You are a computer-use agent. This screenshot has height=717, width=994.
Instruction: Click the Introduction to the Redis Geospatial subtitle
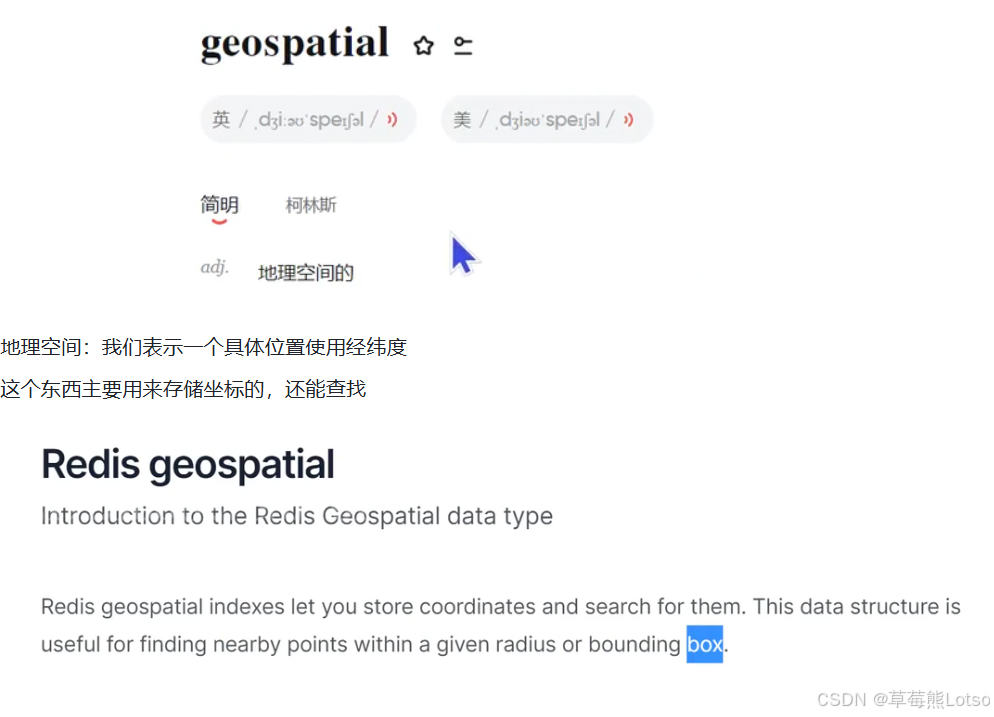point(297,516)
